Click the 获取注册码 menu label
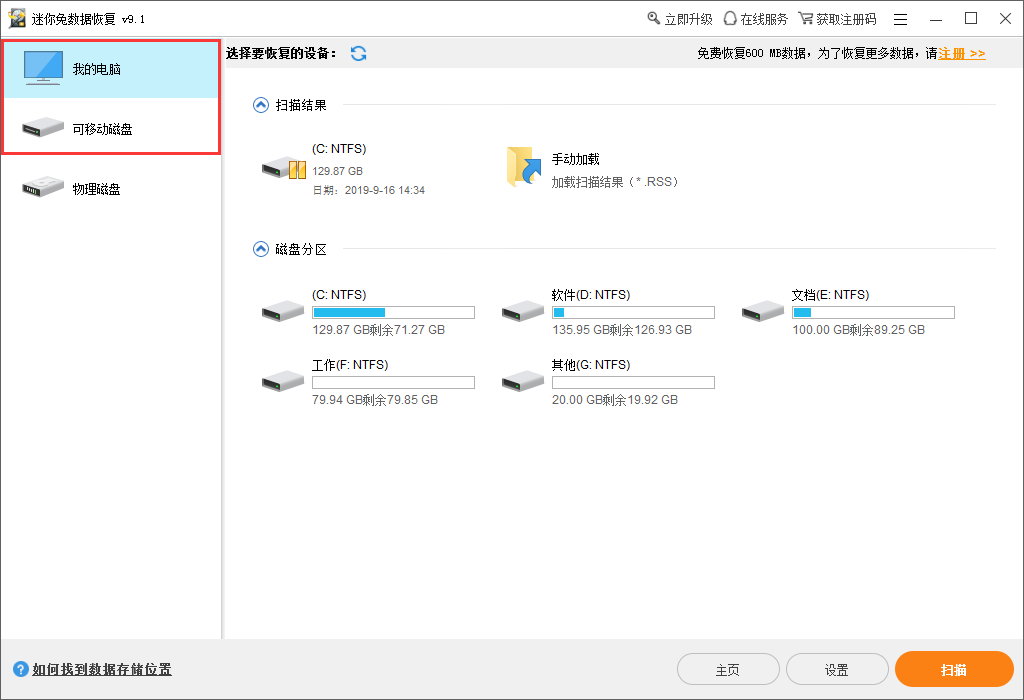This screenshot has width=1024, height=700. tap(846, 20)
